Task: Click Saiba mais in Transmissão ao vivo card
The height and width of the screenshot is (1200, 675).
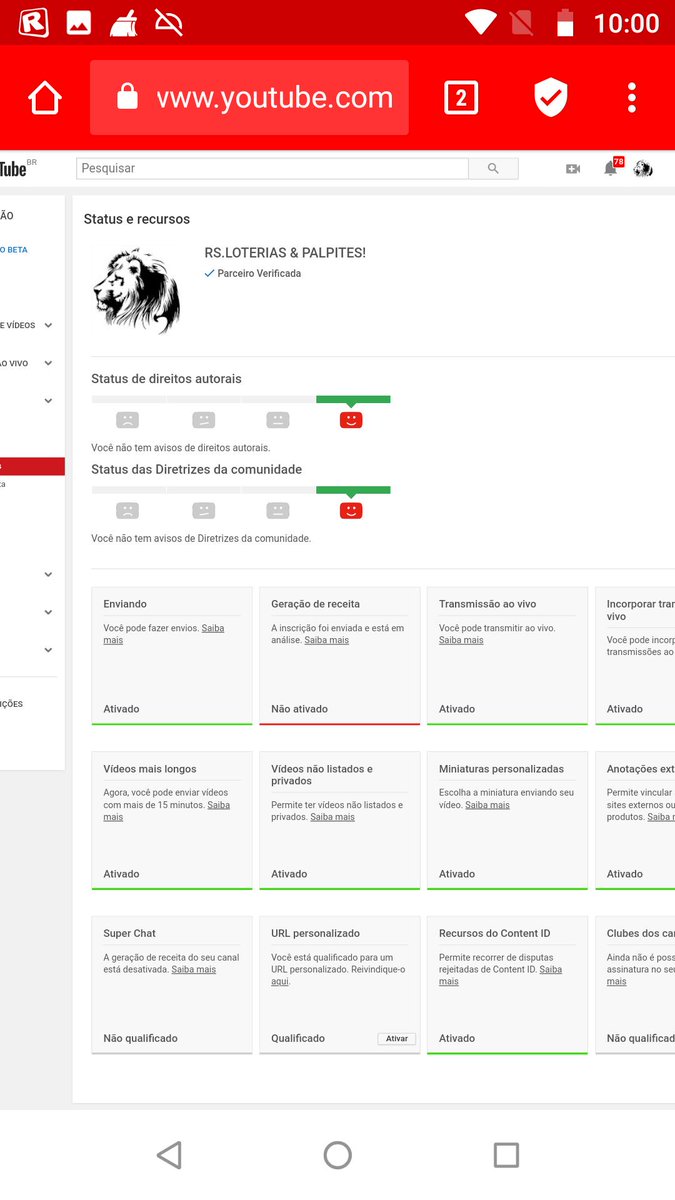Action: [461, 640]
